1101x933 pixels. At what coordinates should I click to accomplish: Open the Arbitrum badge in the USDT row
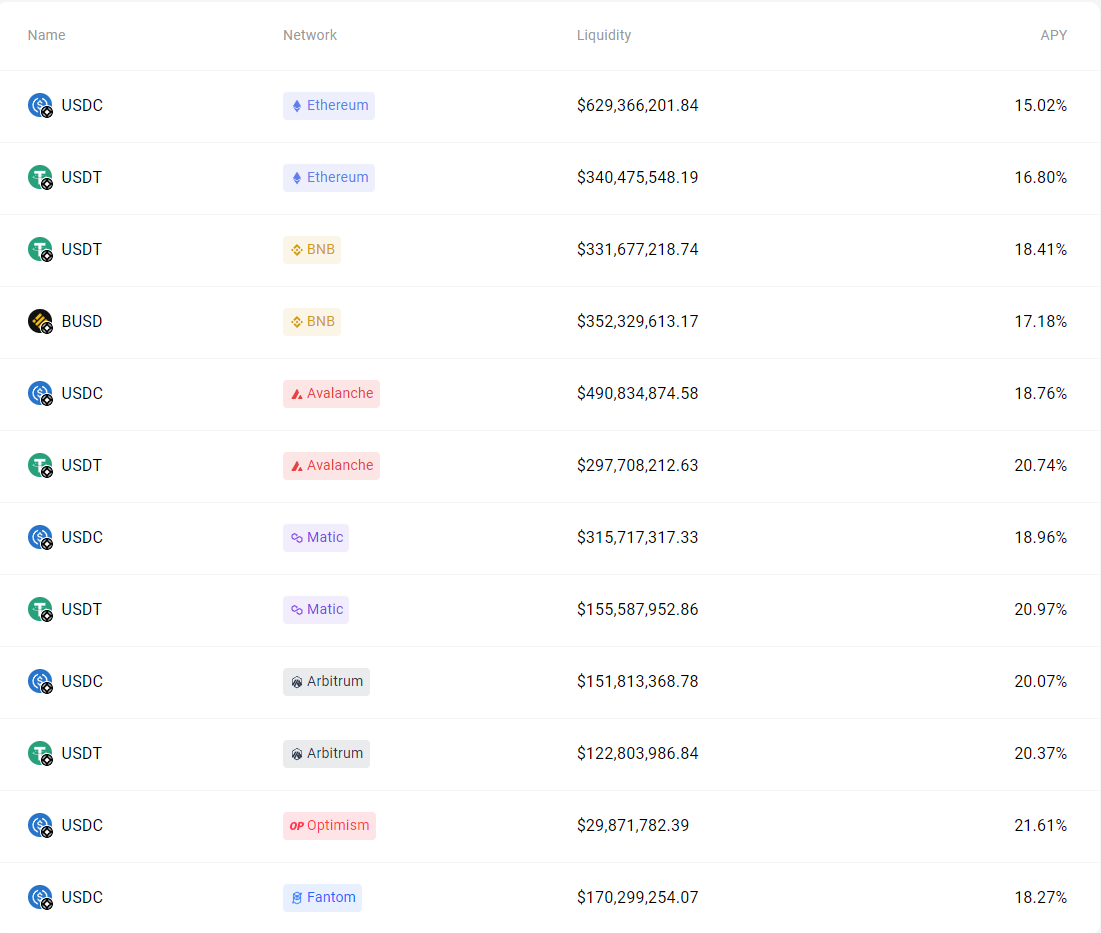(x=327, y=753)
